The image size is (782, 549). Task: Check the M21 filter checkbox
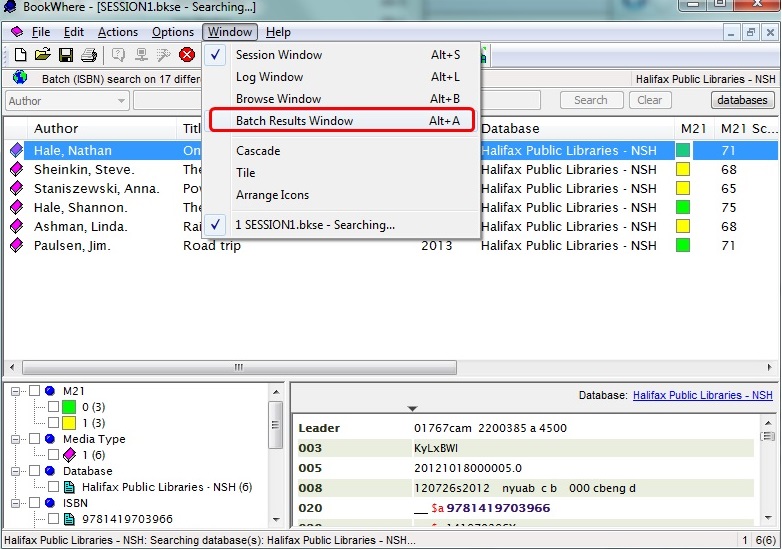pyautogui.click(x=34, y=391)
